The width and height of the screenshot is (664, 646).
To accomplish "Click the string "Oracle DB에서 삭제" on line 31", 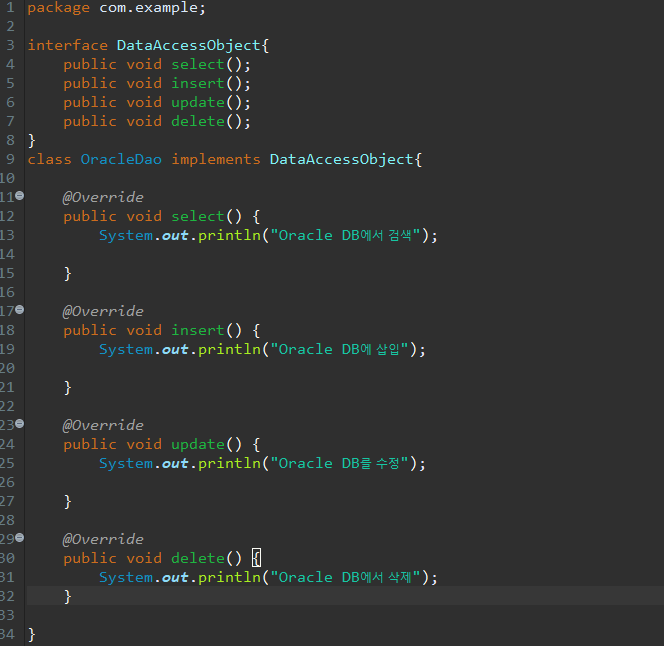I will click(x=345, y=577).
